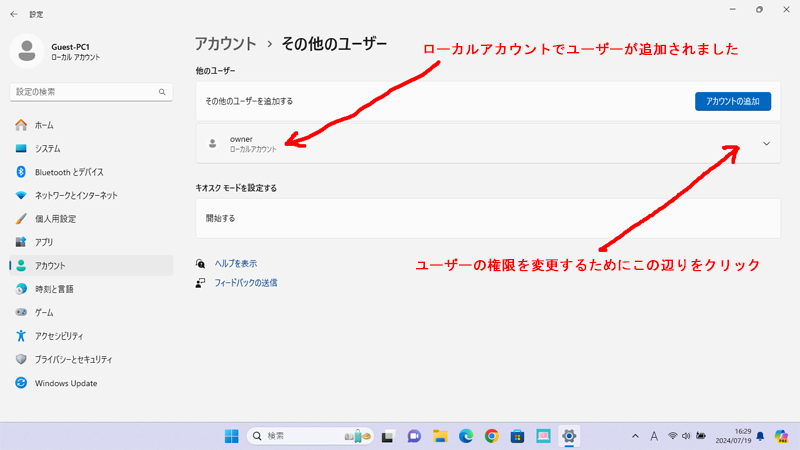Open プライバシーとセキュリティ settings

[x=73, y=359]
